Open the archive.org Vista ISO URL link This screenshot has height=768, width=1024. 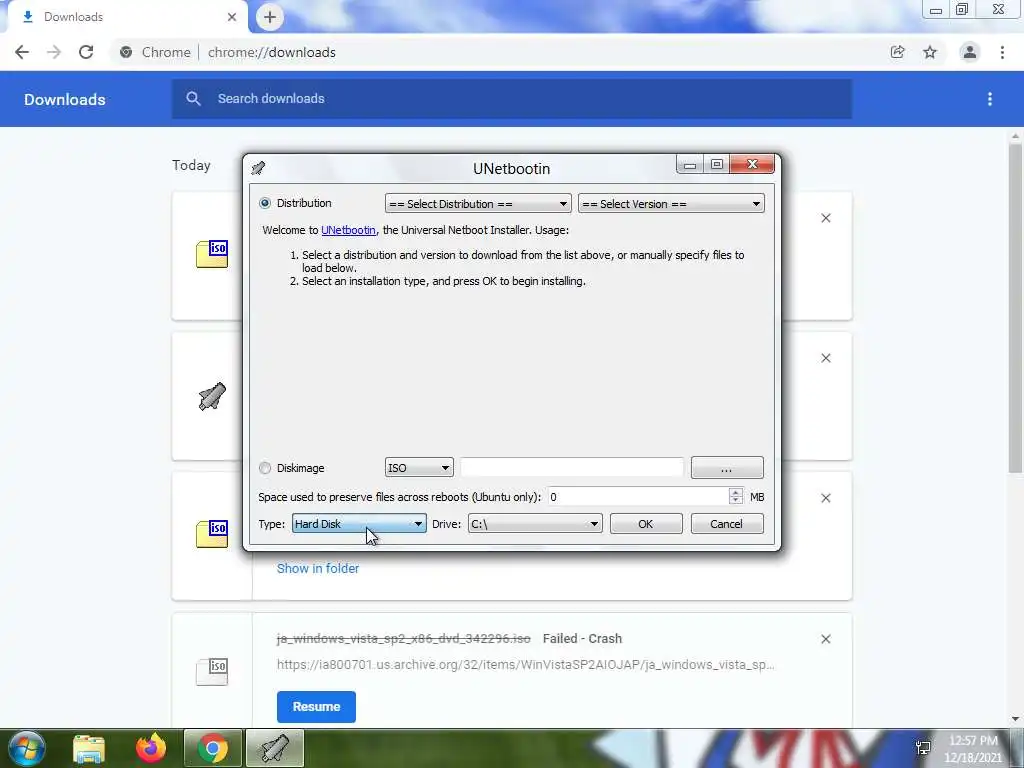coord(526,665)
